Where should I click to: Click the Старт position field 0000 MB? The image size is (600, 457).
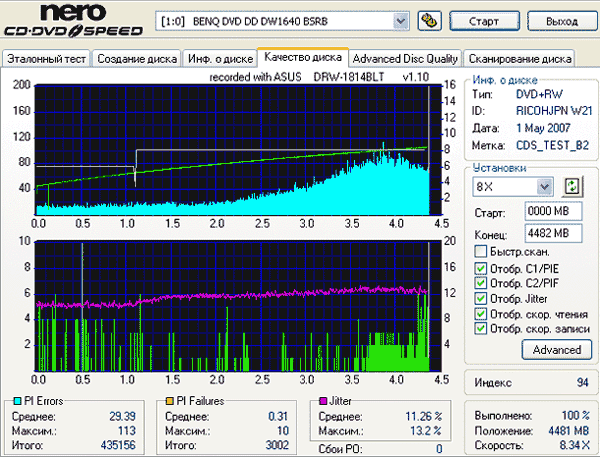pyautogui.click(x=553, y=211)
